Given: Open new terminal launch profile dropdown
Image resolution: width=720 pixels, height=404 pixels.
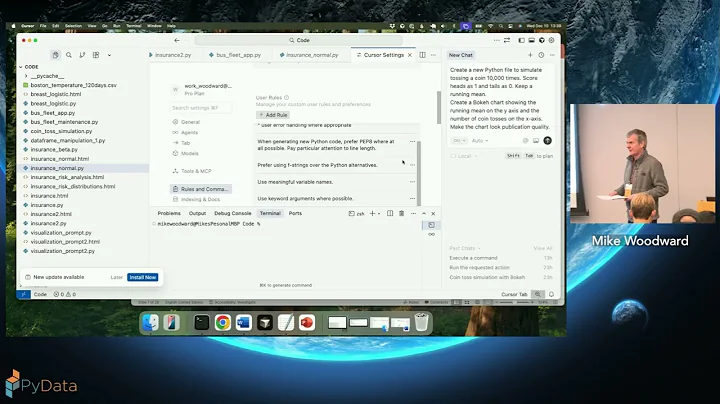Looking at the screenshot, I should click(379, 213).
